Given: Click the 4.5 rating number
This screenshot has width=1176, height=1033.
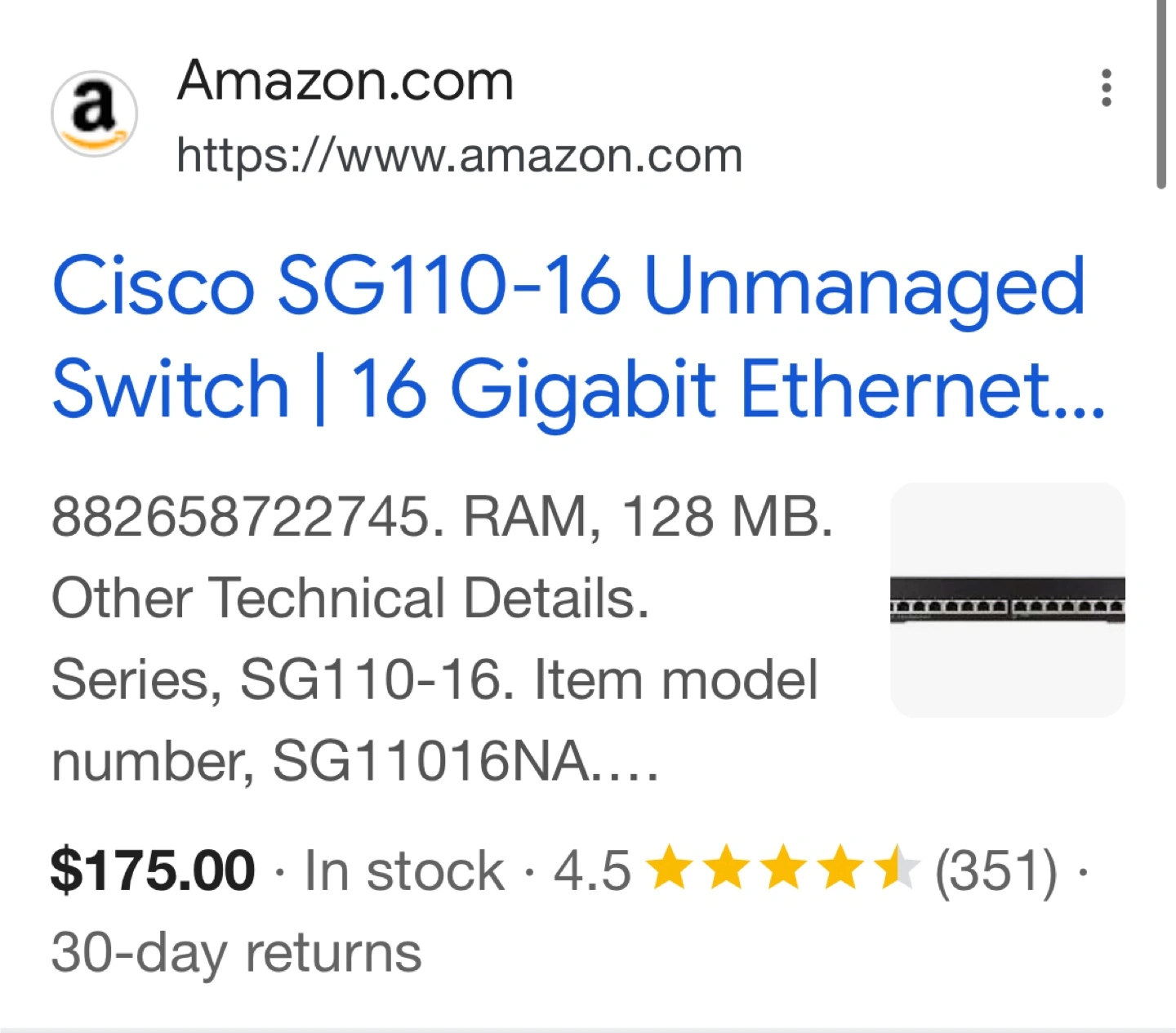Looking at the screenshot, I should [592, 870].
